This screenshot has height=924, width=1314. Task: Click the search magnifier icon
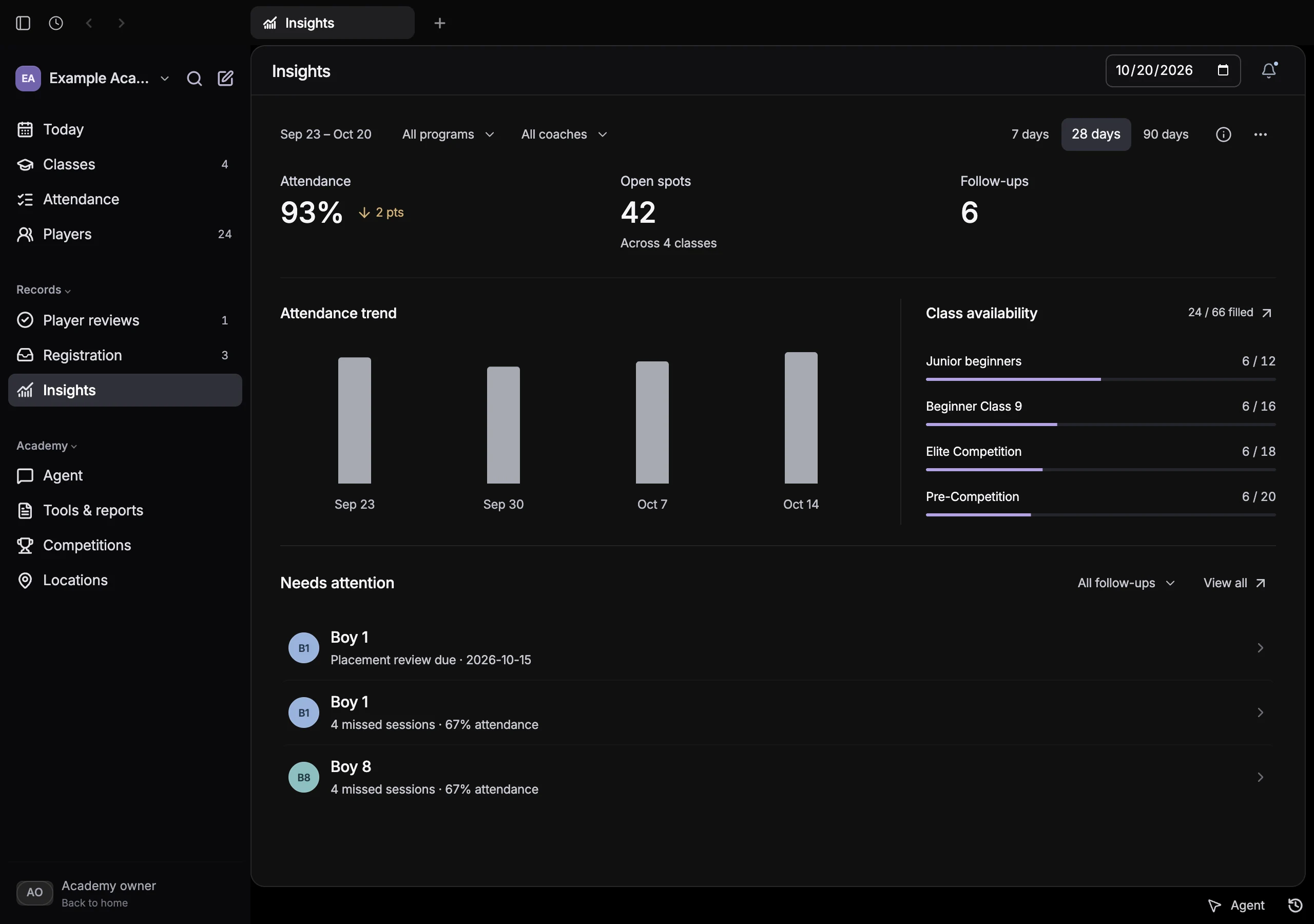195,79
